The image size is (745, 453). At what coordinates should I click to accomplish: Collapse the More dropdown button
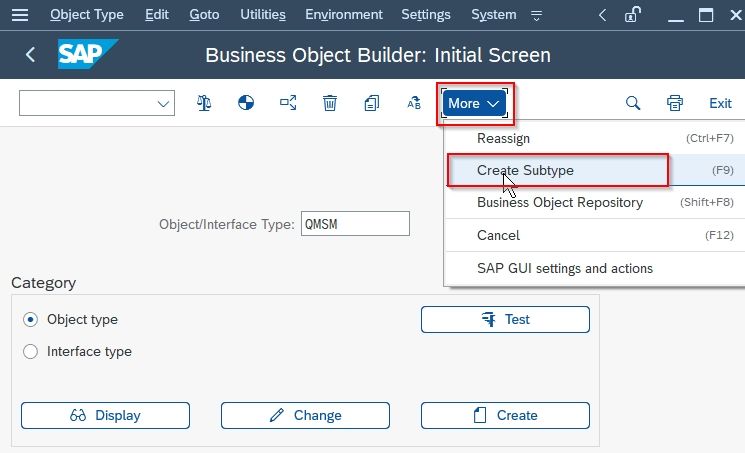click(x=474, y=103)
